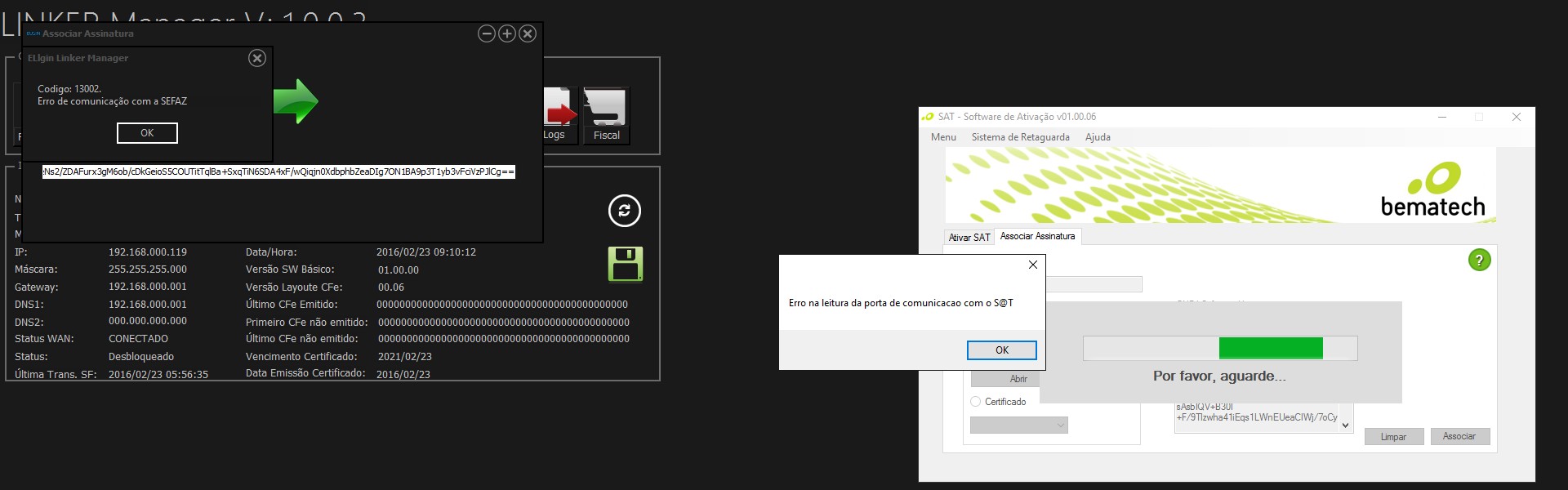
Task: Click the Status value Desbloqueado
Action: [x=141, y=357]
